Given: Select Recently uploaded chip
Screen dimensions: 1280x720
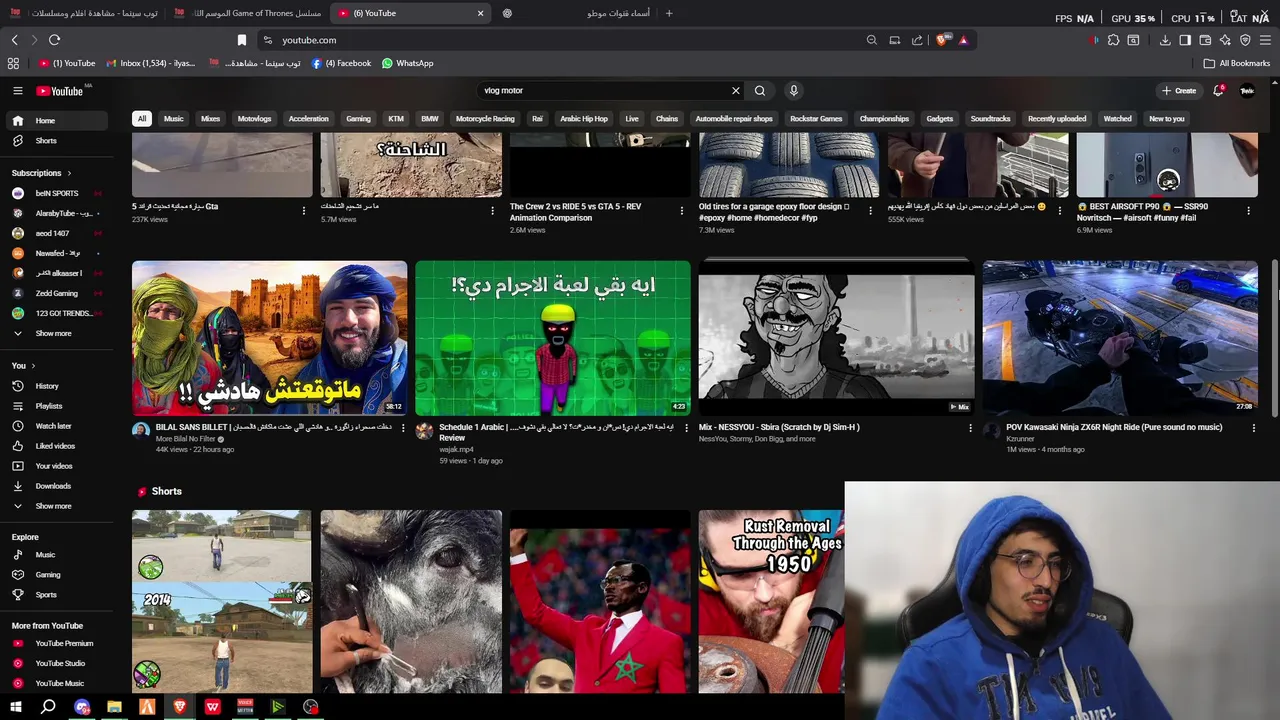Looking at the screenshot, I should click(x=1057, y=119).
